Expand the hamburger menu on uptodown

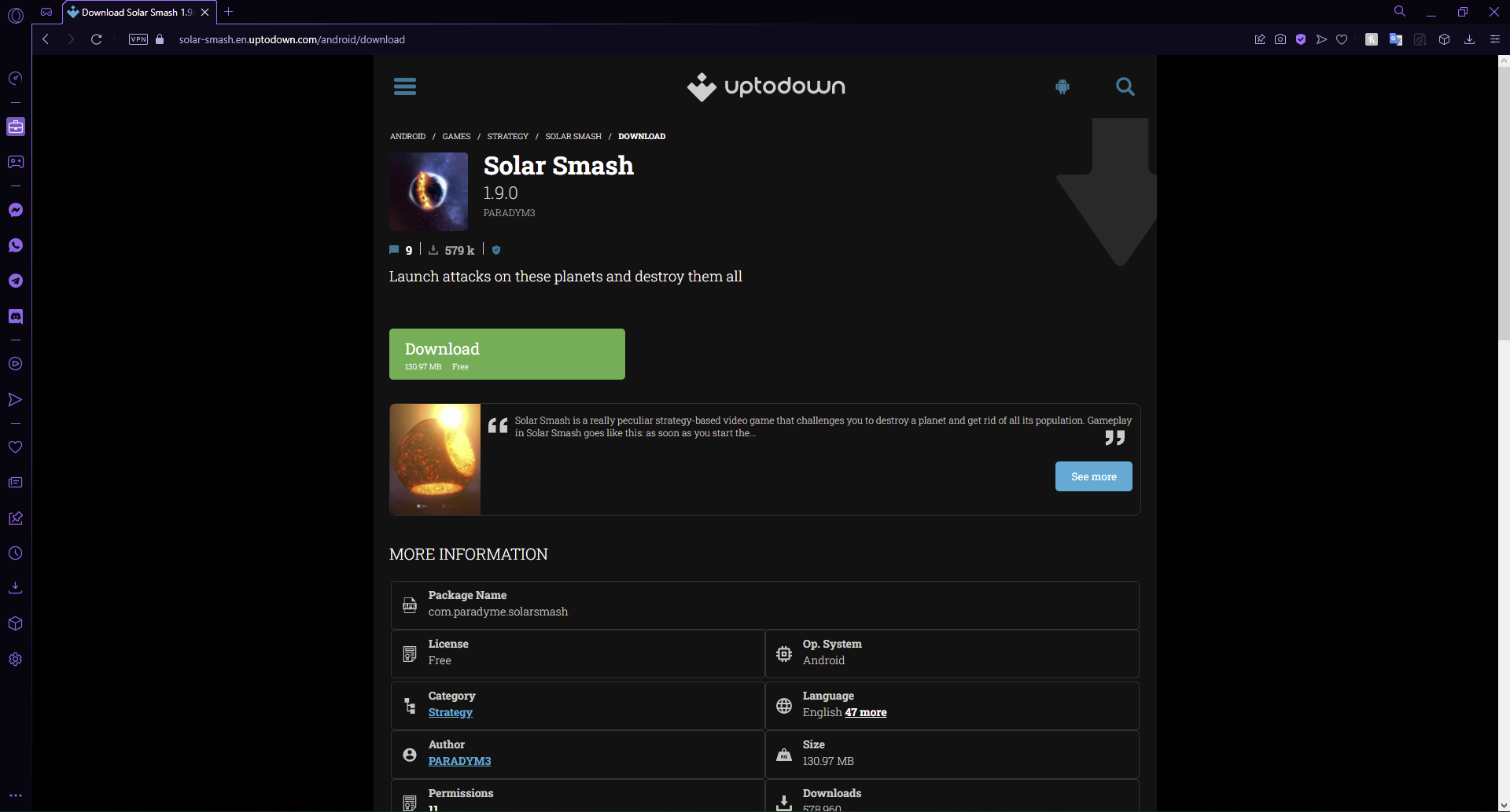[405, 86]
